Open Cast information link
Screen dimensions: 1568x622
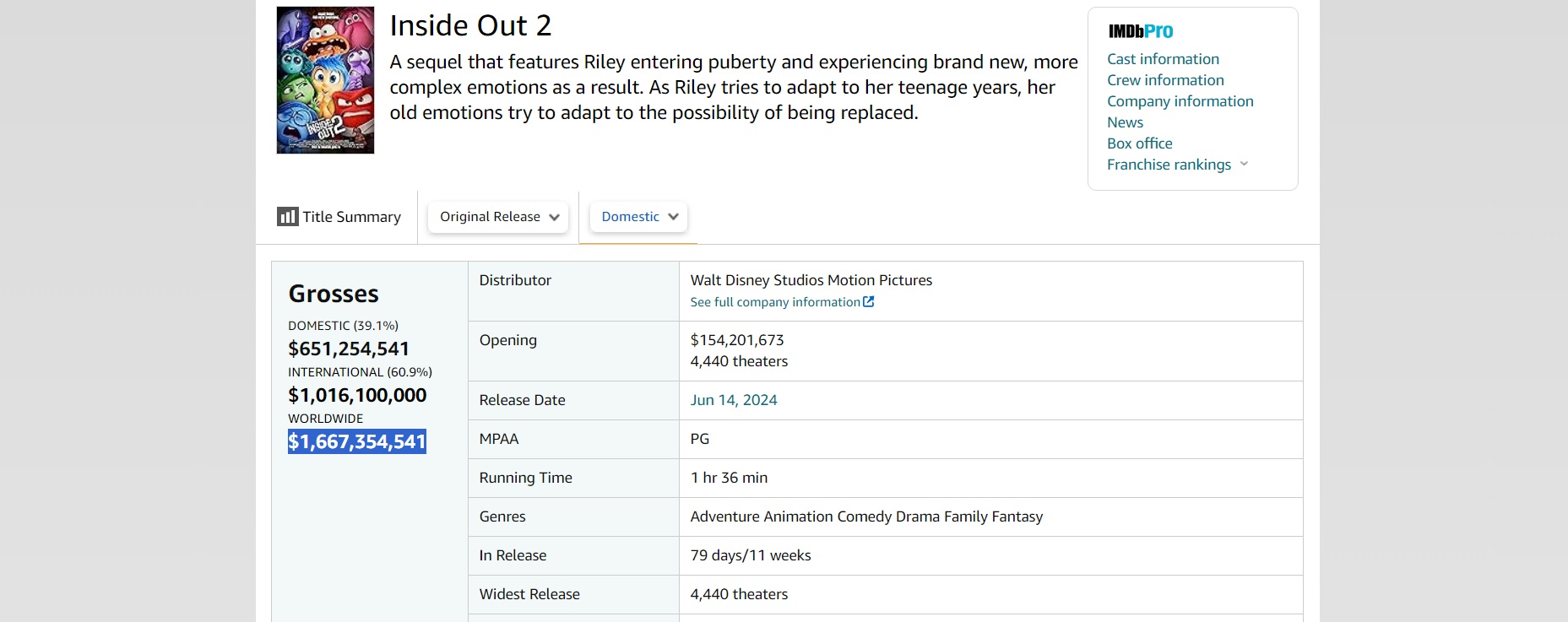(x=1163, y=59)
